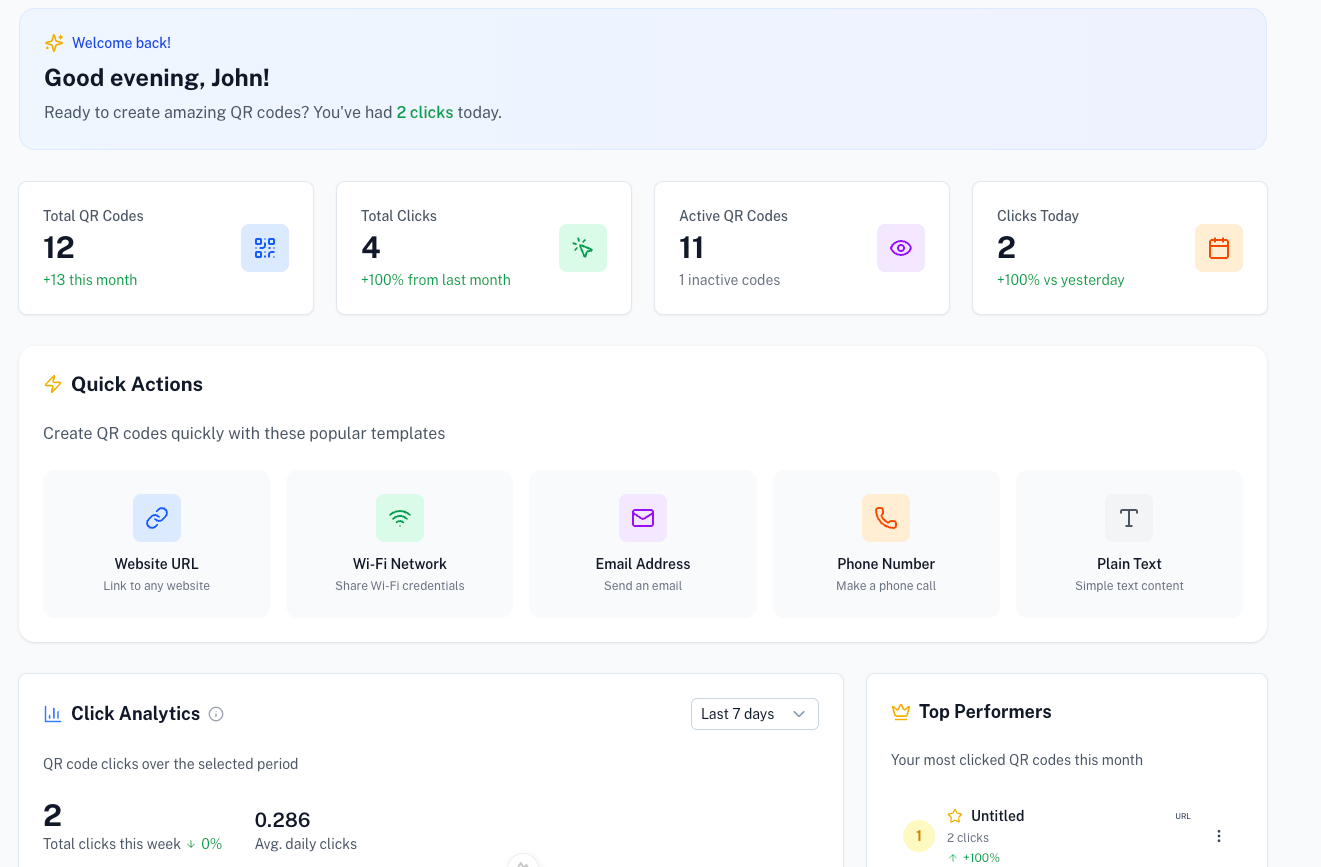Image resolution: width=1321 pixels, height=867 pixels.
Task: Click the eye icon on Active QR Codes card
Action: (x=901, y=247)
